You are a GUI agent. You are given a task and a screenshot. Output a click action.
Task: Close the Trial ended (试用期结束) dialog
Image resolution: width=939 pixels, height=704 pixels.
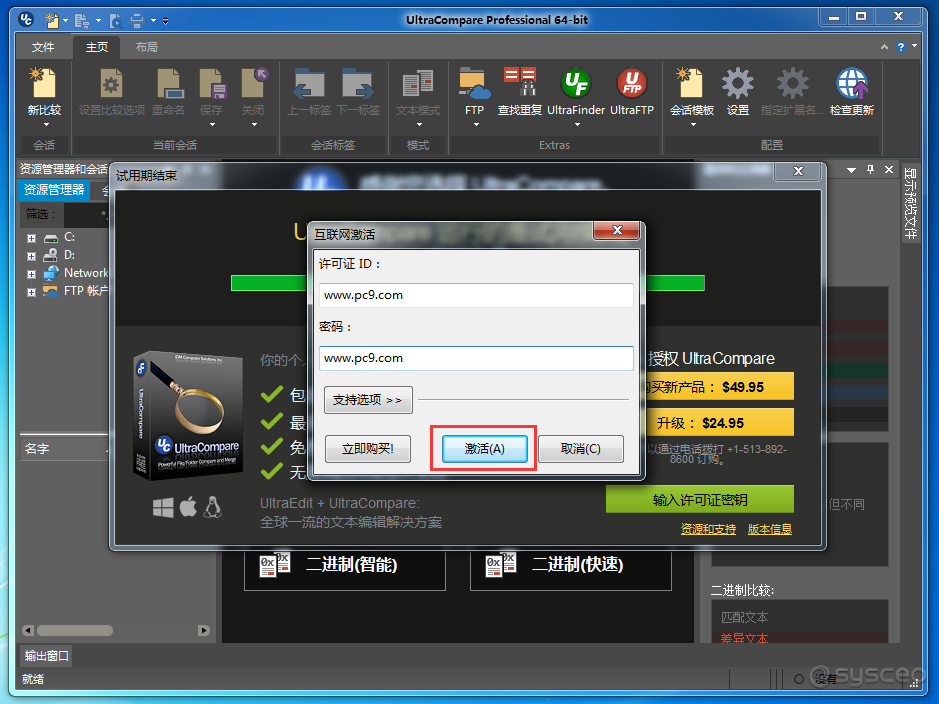798,171
